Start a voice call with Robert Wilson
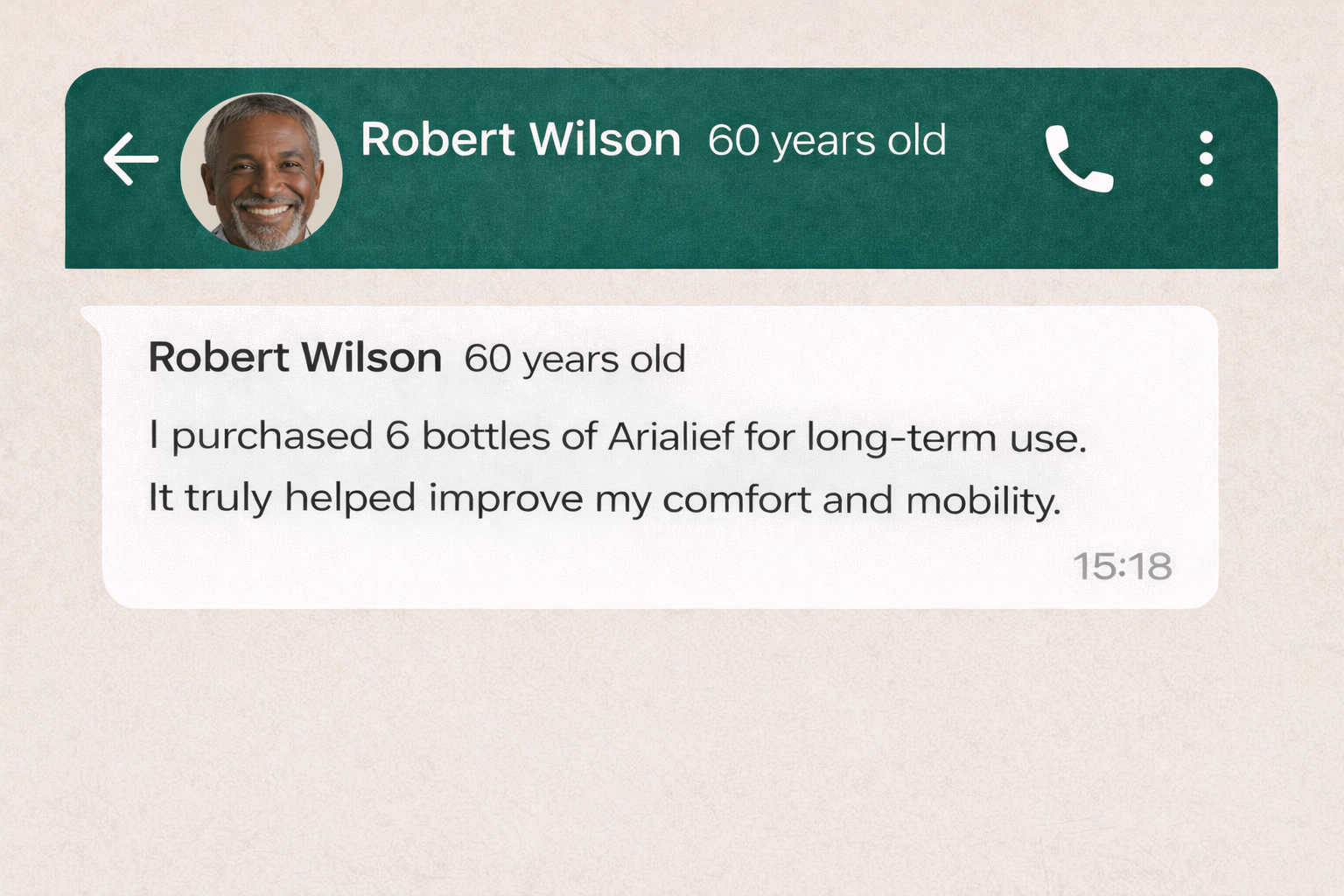Viewport: 1344px width, 896px height. [1079, 159]
